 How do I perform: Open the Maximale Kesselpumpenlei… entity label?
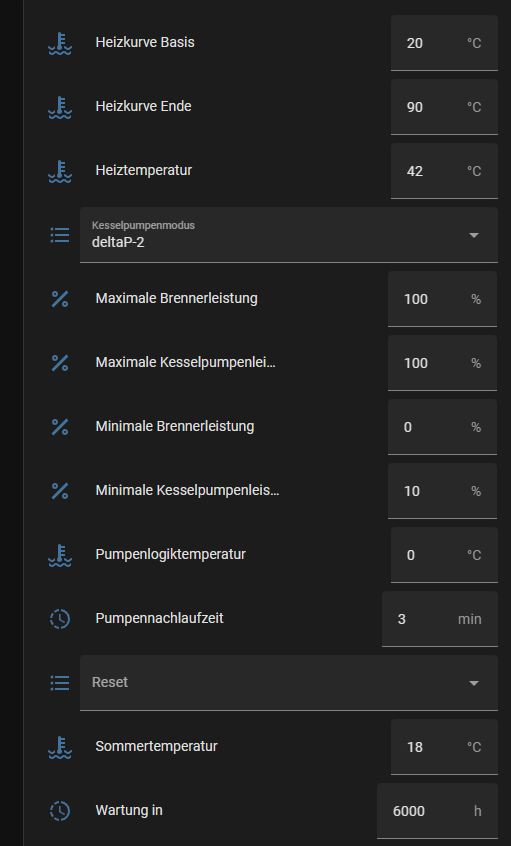[x=186, y=363]
